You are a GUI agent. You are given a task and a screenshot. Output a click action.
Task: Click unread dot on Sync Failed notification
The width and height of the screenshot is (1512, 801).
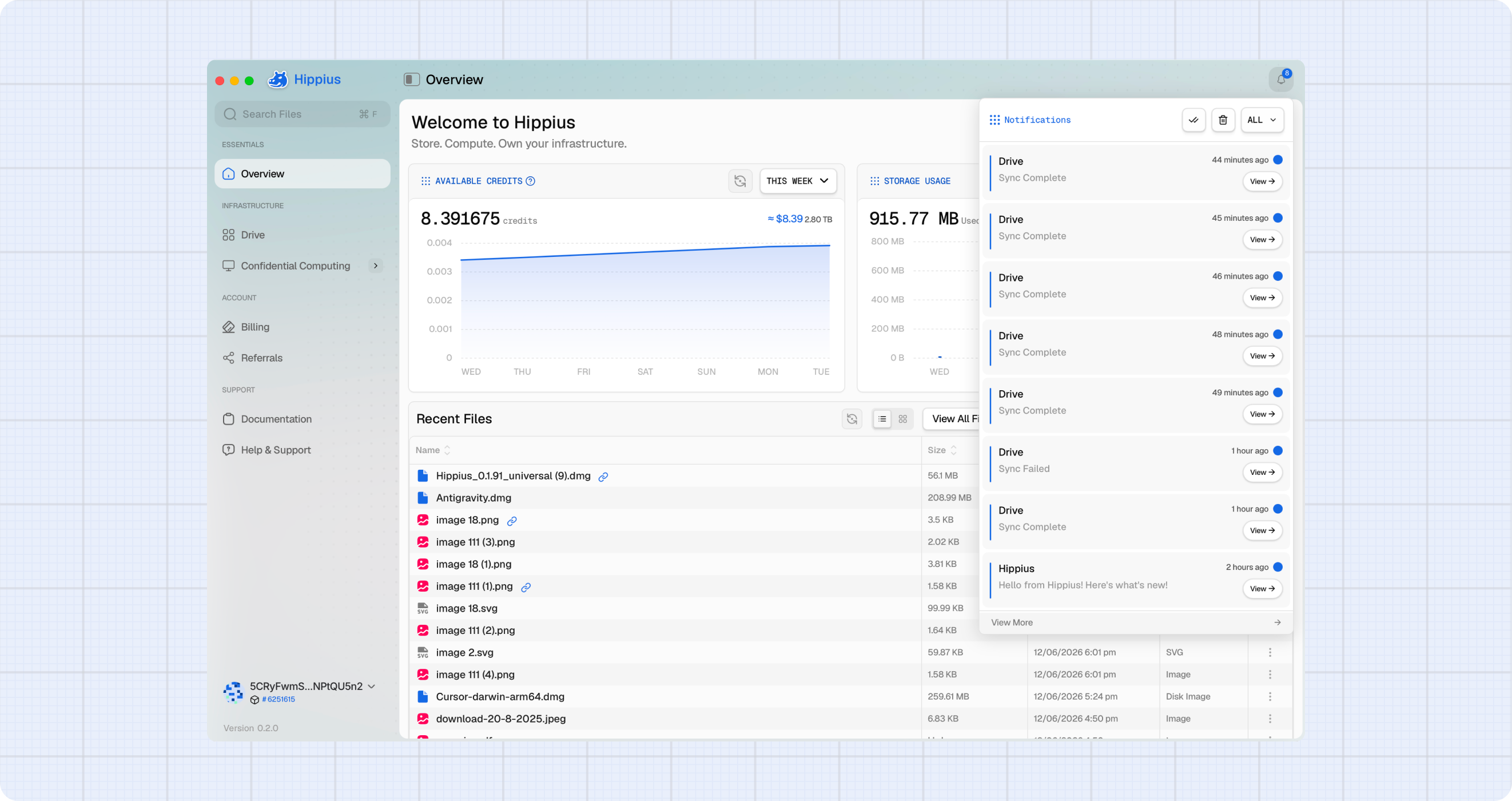(x=1278, y=450)
